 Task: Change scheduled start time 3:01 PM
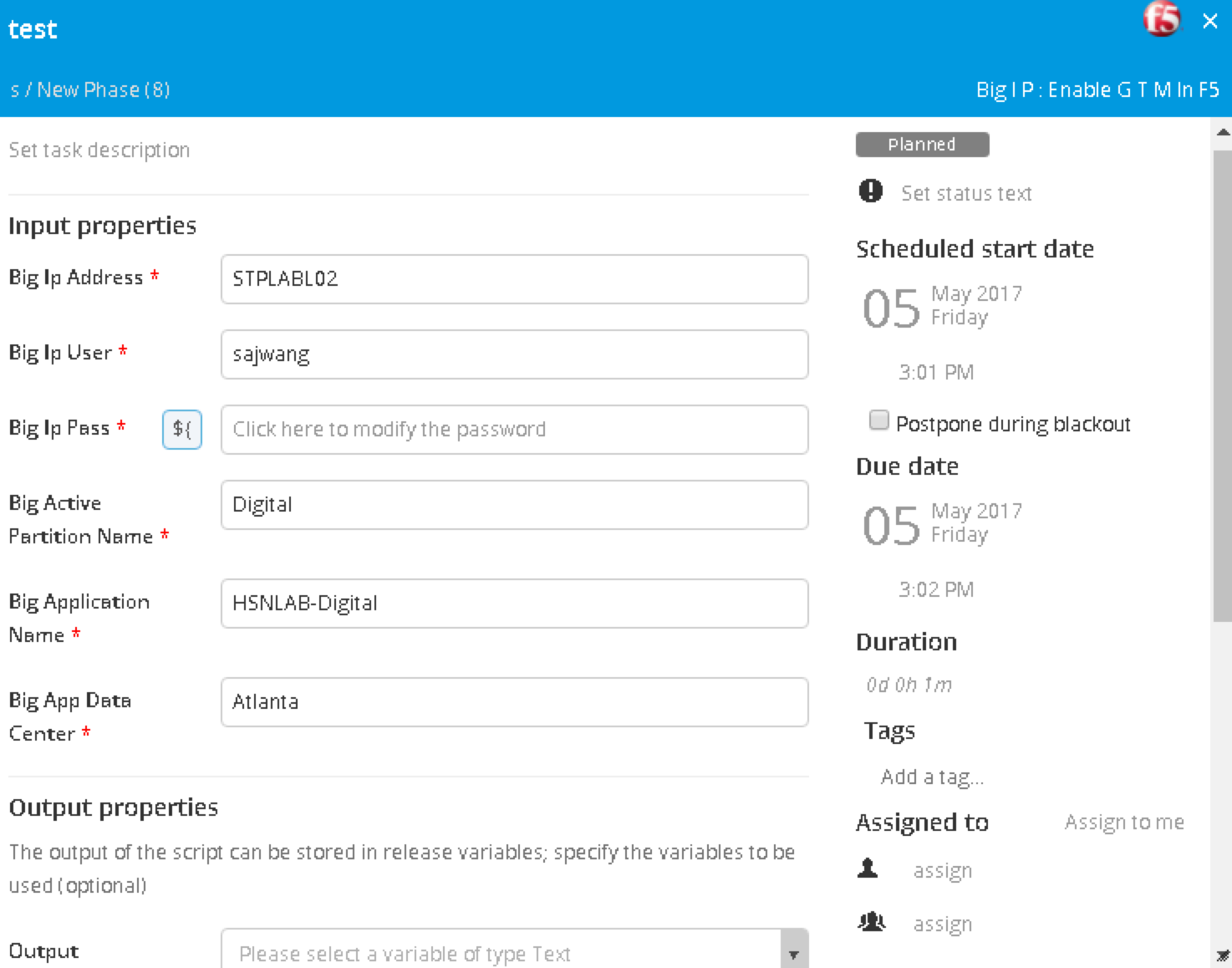coord(936,372)
